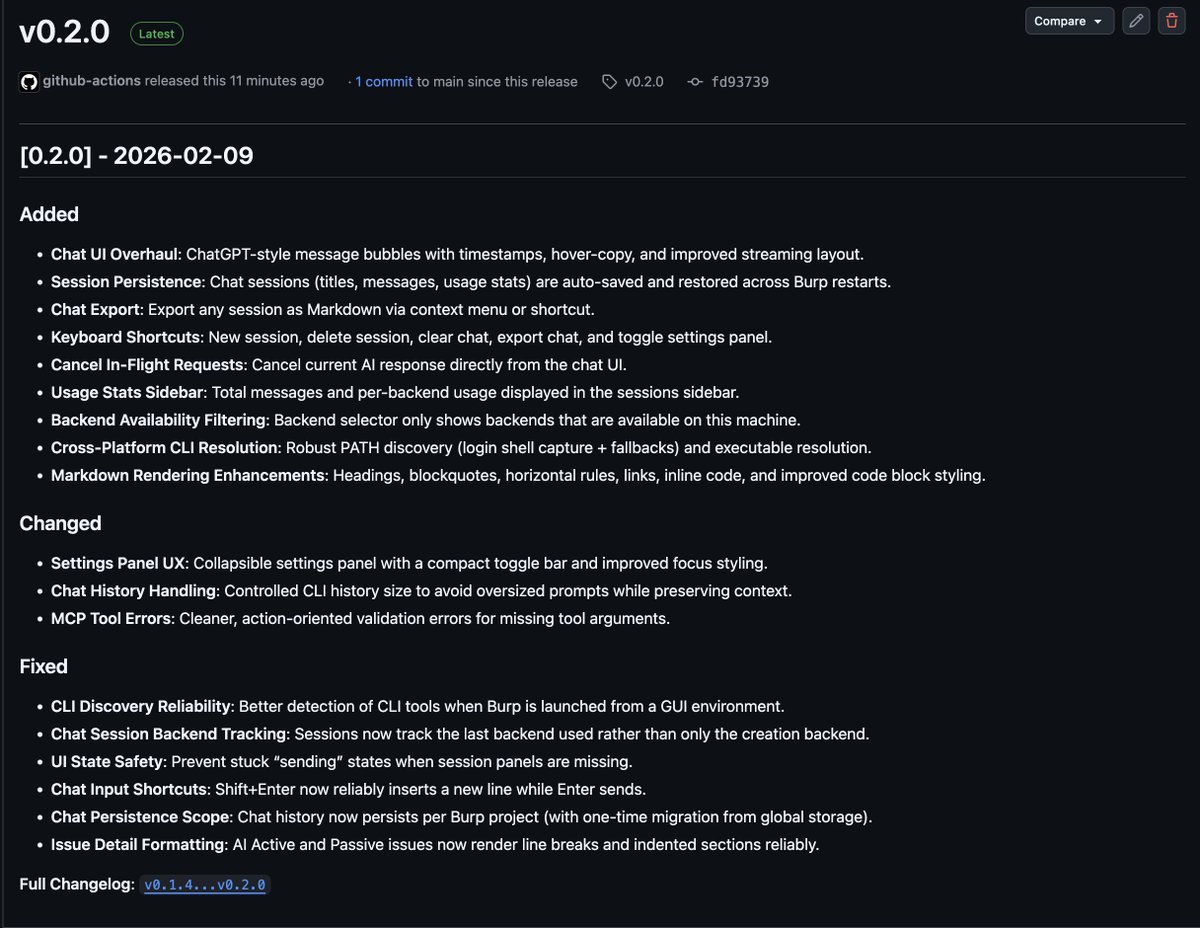Click 'Usage Stats Sidebar' bullet text

pos(127,392)
